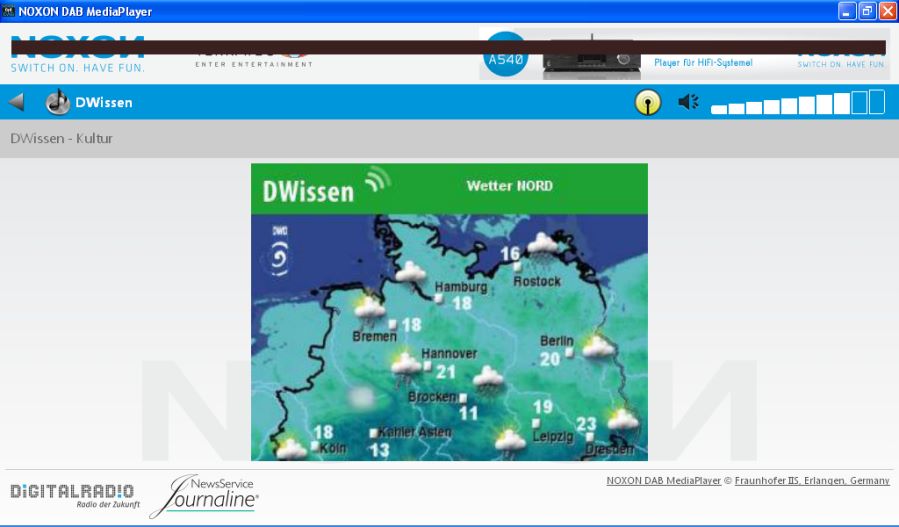Open the NewsService Journaline logo
899x527 pixels.
tap(205, 495)
